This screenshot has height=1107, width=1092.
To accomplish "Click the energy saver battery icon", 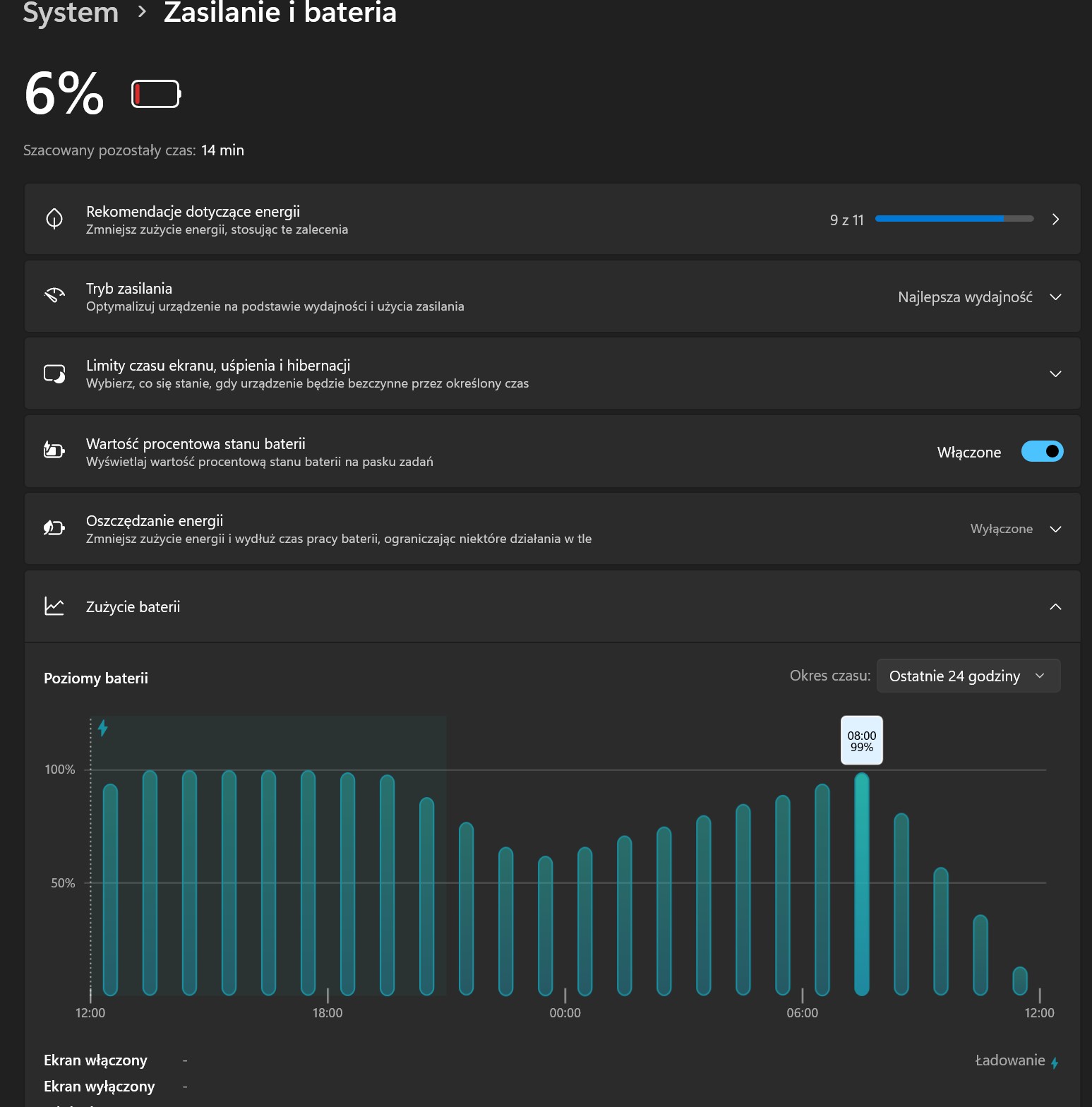I will (x=54, y=528).
